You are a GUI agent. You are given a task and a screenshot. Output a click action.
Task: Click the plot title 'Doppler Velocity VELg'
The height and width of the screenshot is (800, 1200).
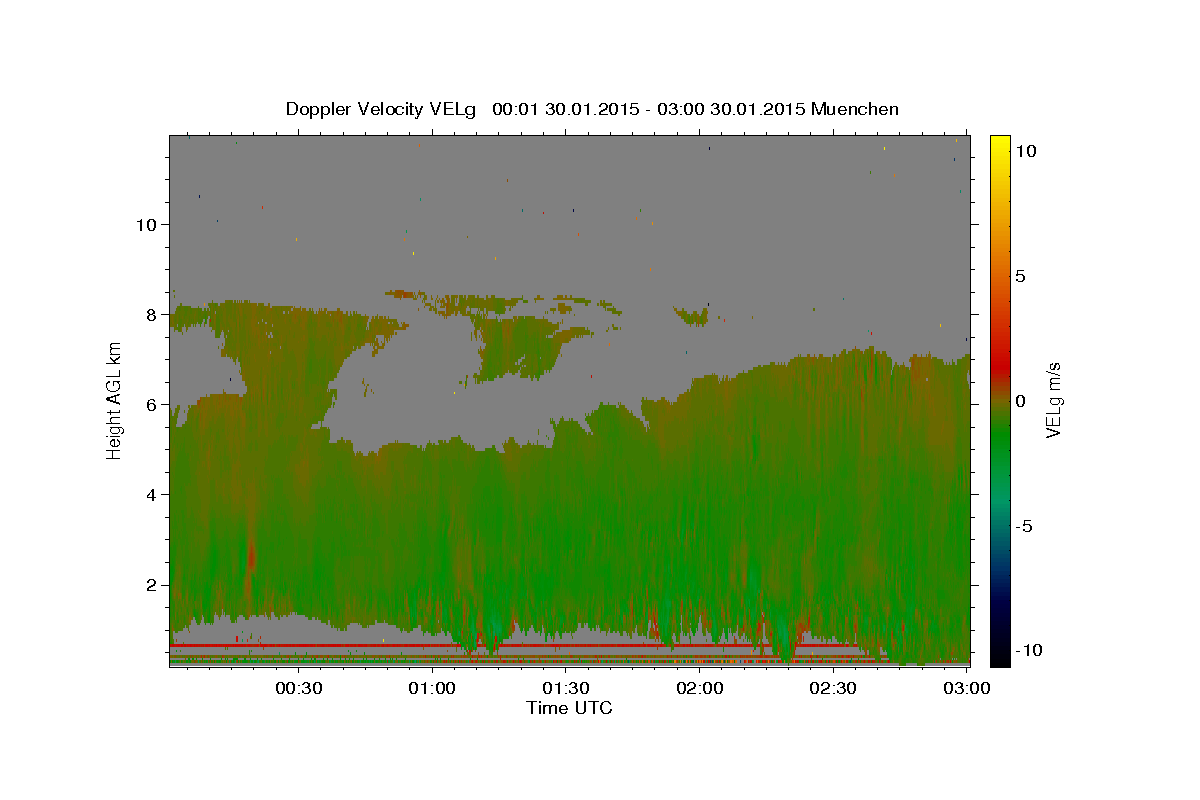pyautogui.click(x=381, y=109)
